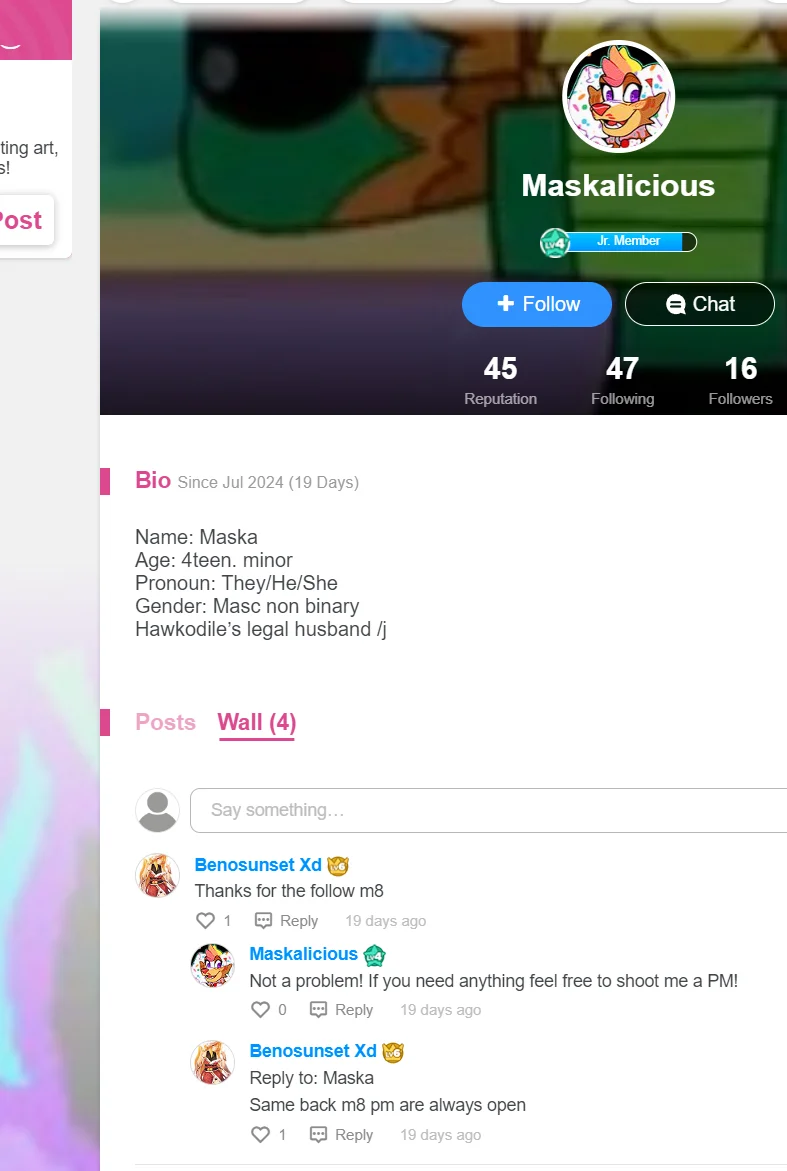Open the Maskalicious username link in the replies
Image resolution: width=787 pixels, height=1171 pixels.
pos(303,954)
